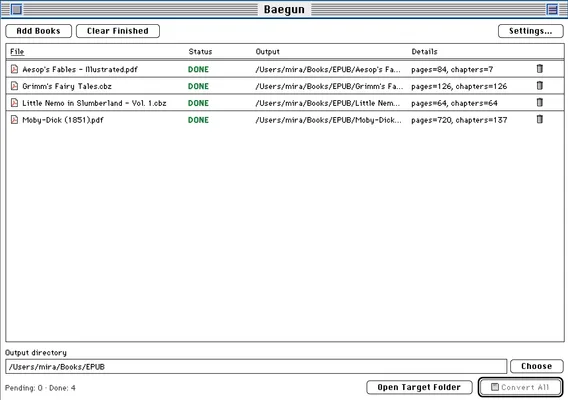Select the Aesop's Fables - Illustrated.pdf filename

80,69
